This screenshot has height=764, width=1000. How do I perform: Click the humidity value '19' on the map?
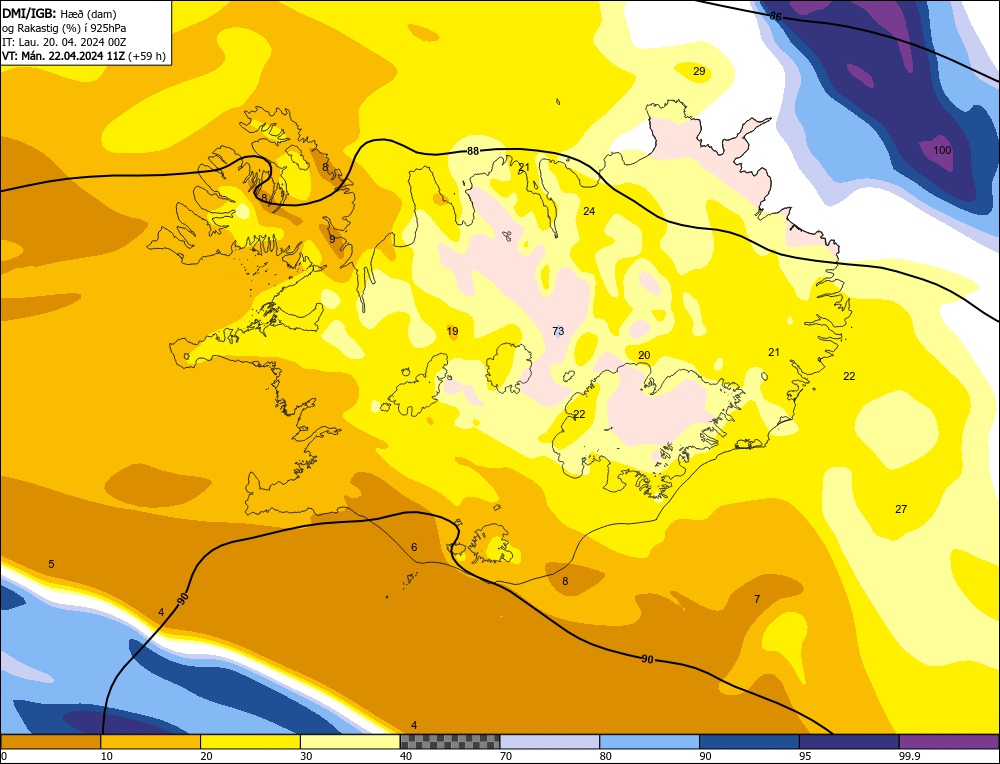[x=452, y=331]
